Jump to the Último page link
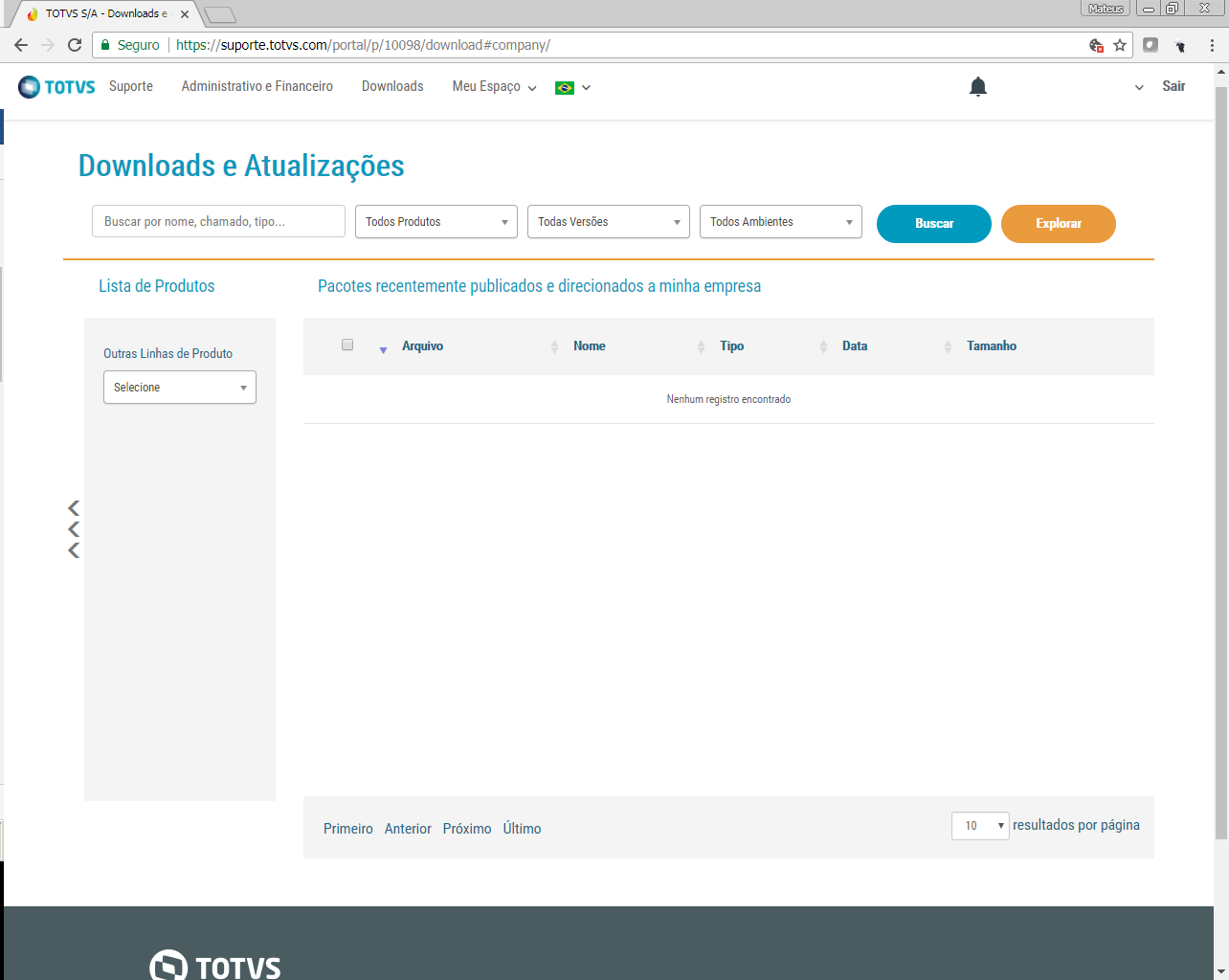Screen dimensions: 1229x980 point(523,829)
